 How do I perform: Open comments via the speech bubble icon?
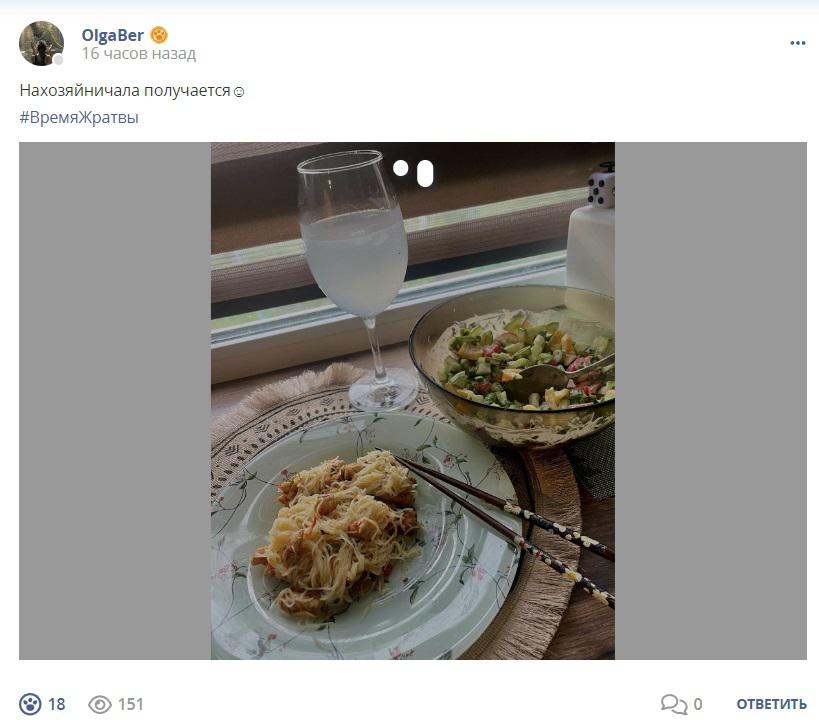point(674,704)
